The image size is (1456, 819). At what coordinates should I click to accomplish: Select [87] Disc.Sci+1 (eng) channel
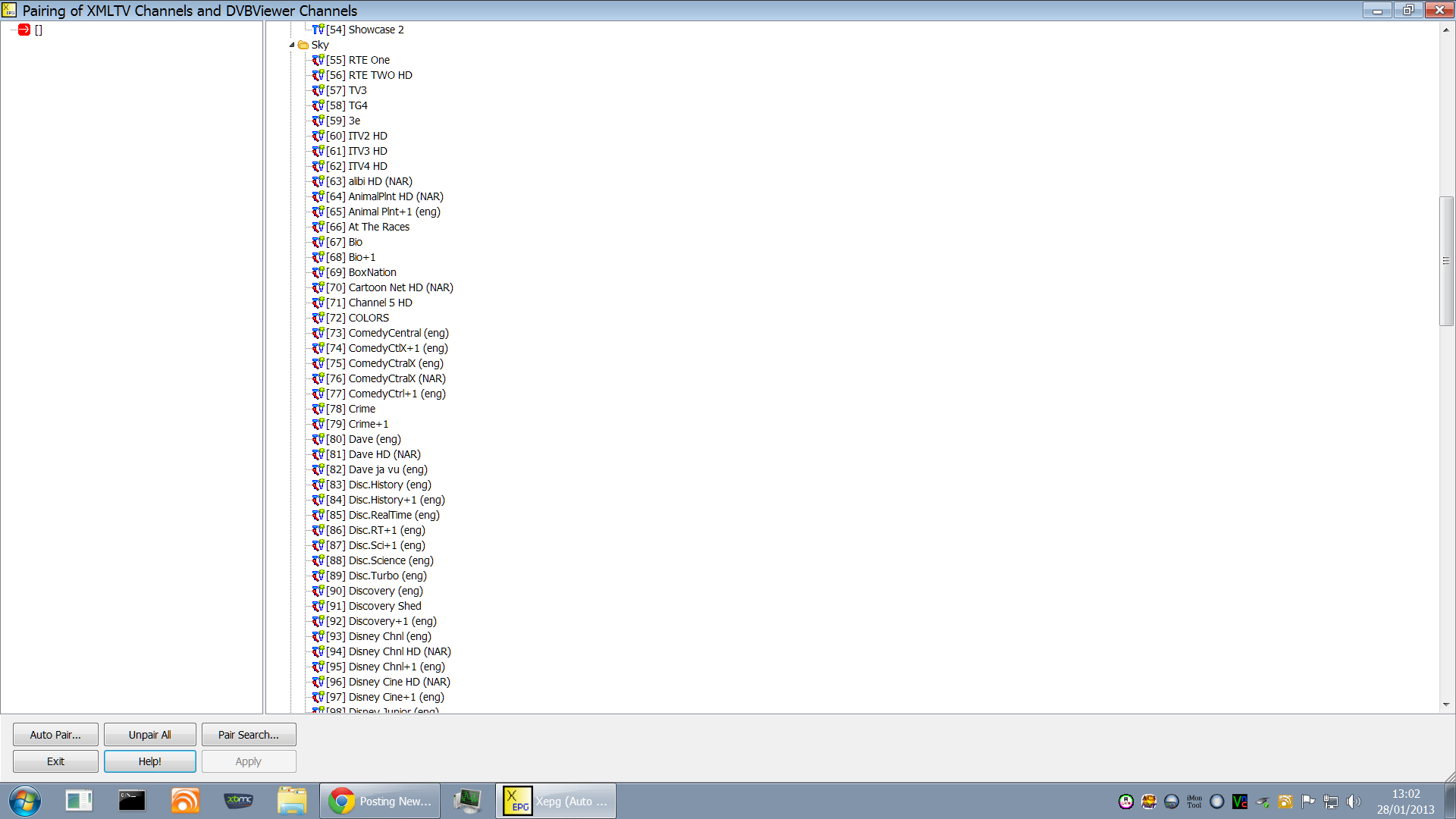coord(375,545)
